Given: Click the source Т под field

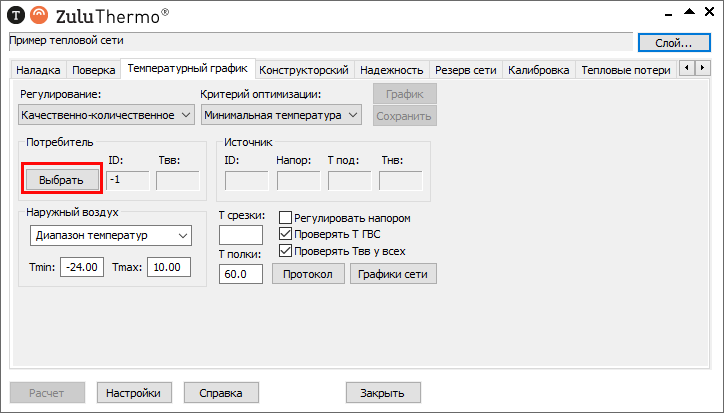Looking at the screenshot, I should (x=350, y=181).
